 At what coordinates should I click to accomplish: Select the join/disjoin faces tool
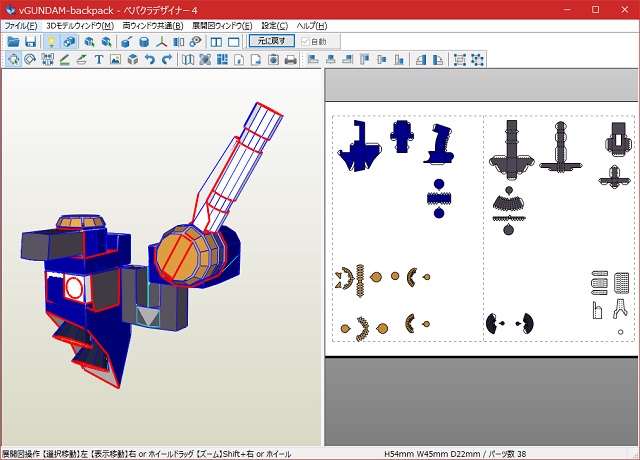tap(47, 60)
